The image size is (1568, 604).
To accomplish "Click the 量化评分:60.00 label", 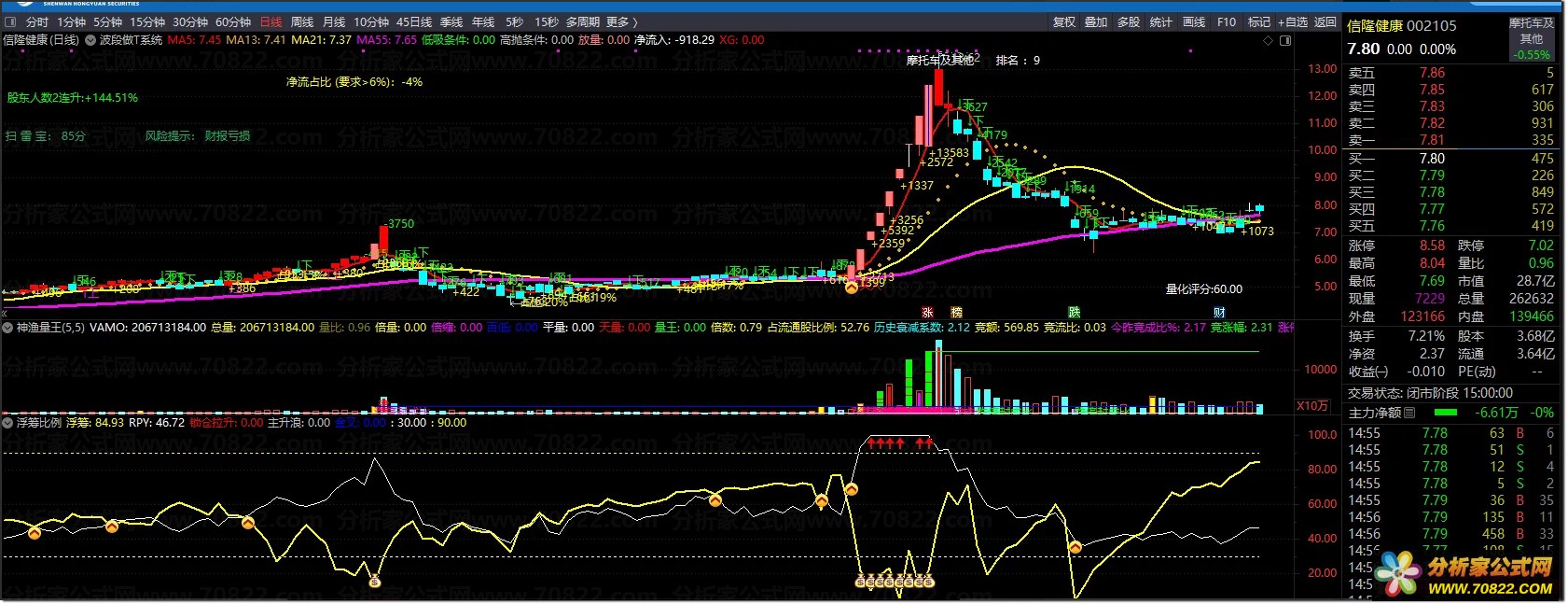I will click(1204, 289).
